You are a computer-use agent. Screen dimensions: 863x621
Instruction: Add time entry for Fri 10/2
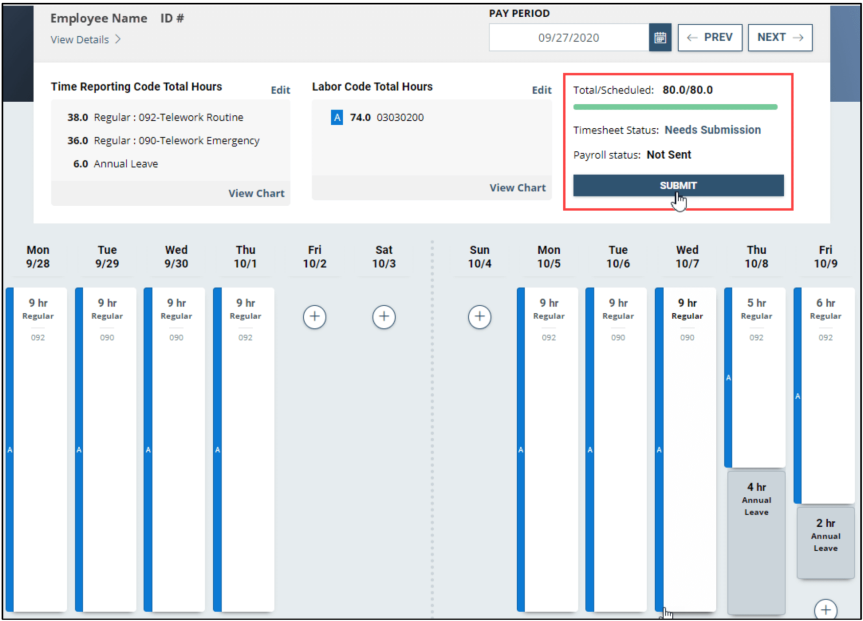[x=314, y=316]
